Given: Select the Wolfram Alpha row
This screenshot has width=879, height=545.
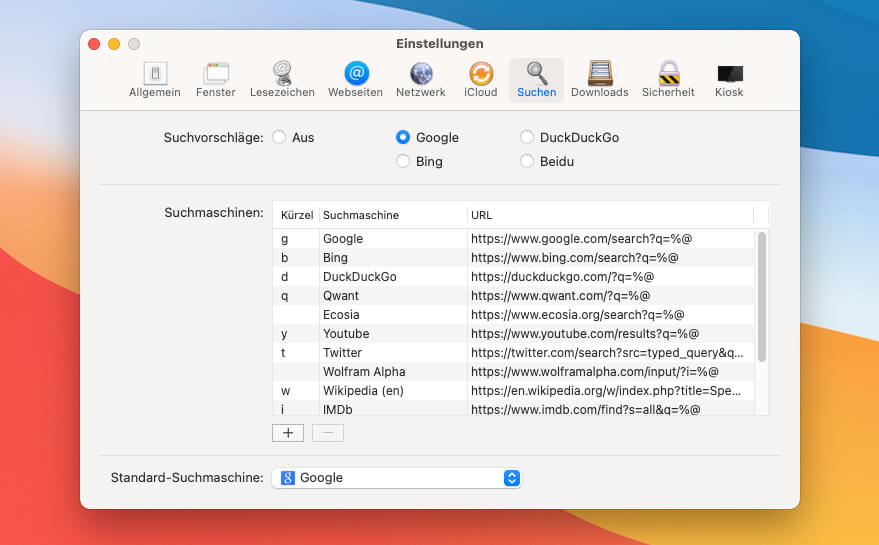Looking at the screenshot, I should [x=513, y=372].
